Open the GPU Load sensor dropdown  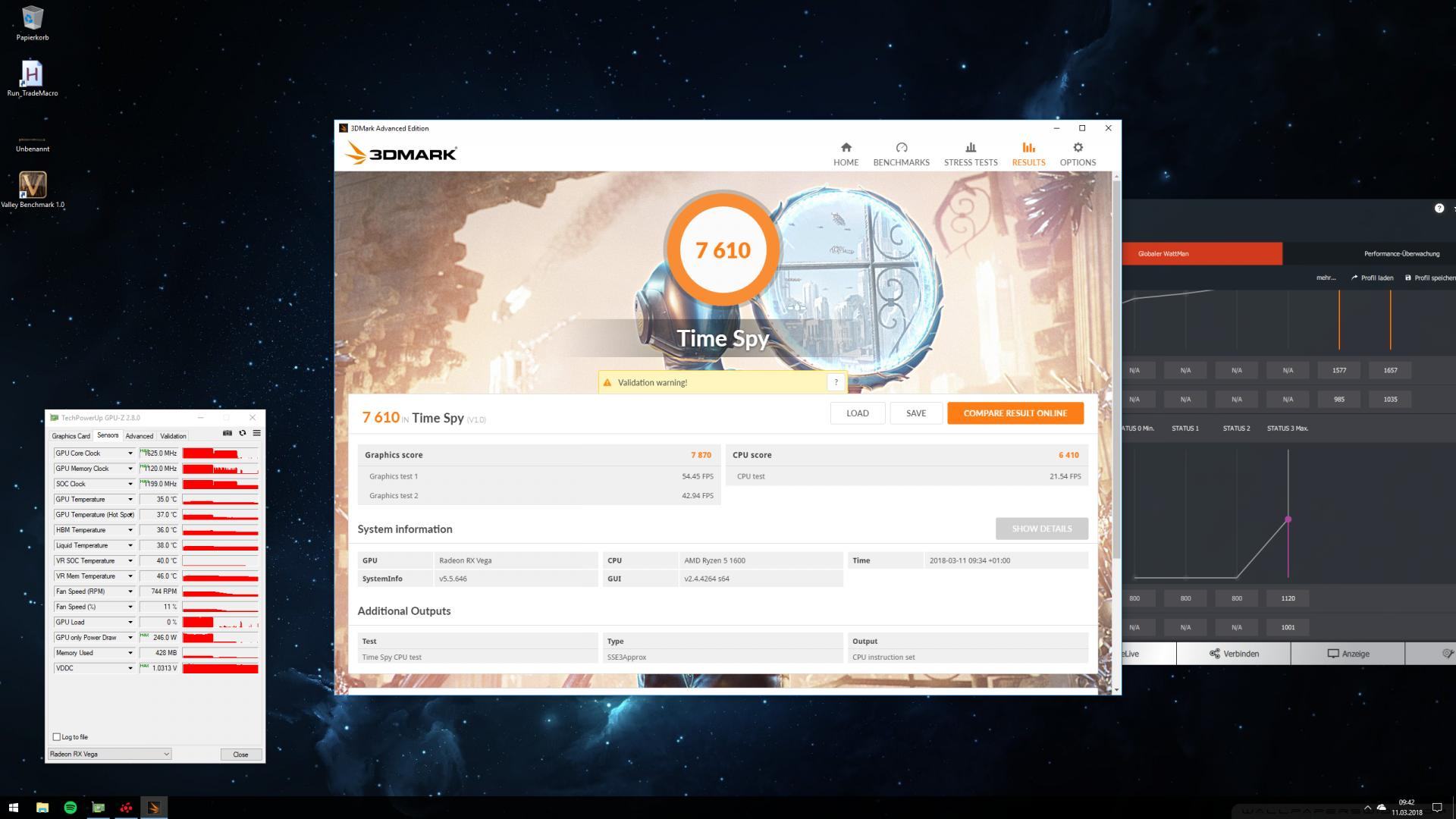click(x=130, y=622)
